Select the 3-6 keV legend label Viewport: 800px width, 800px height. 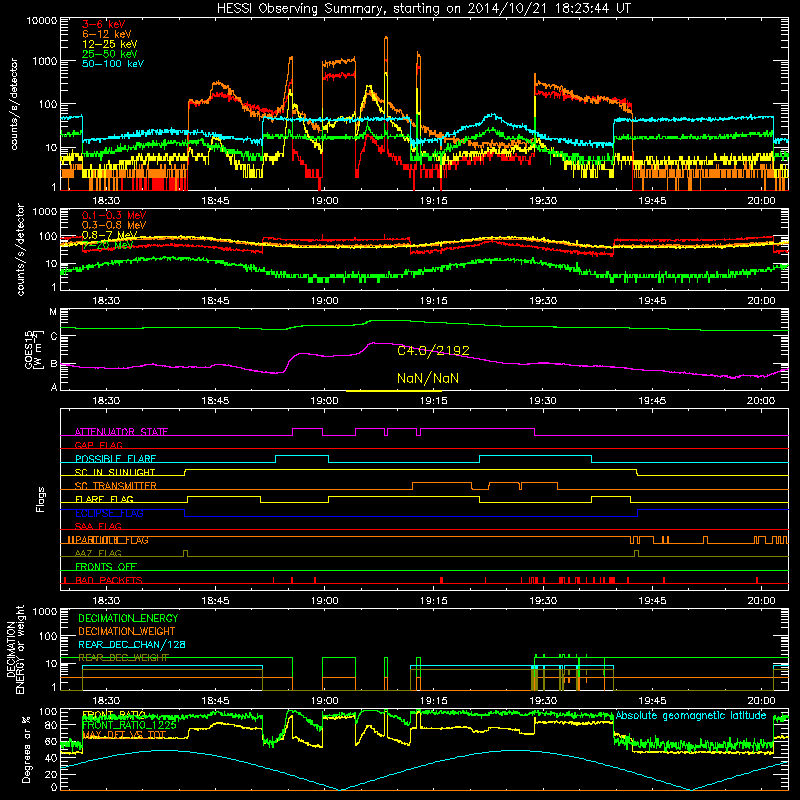click(x=103, y=24)
